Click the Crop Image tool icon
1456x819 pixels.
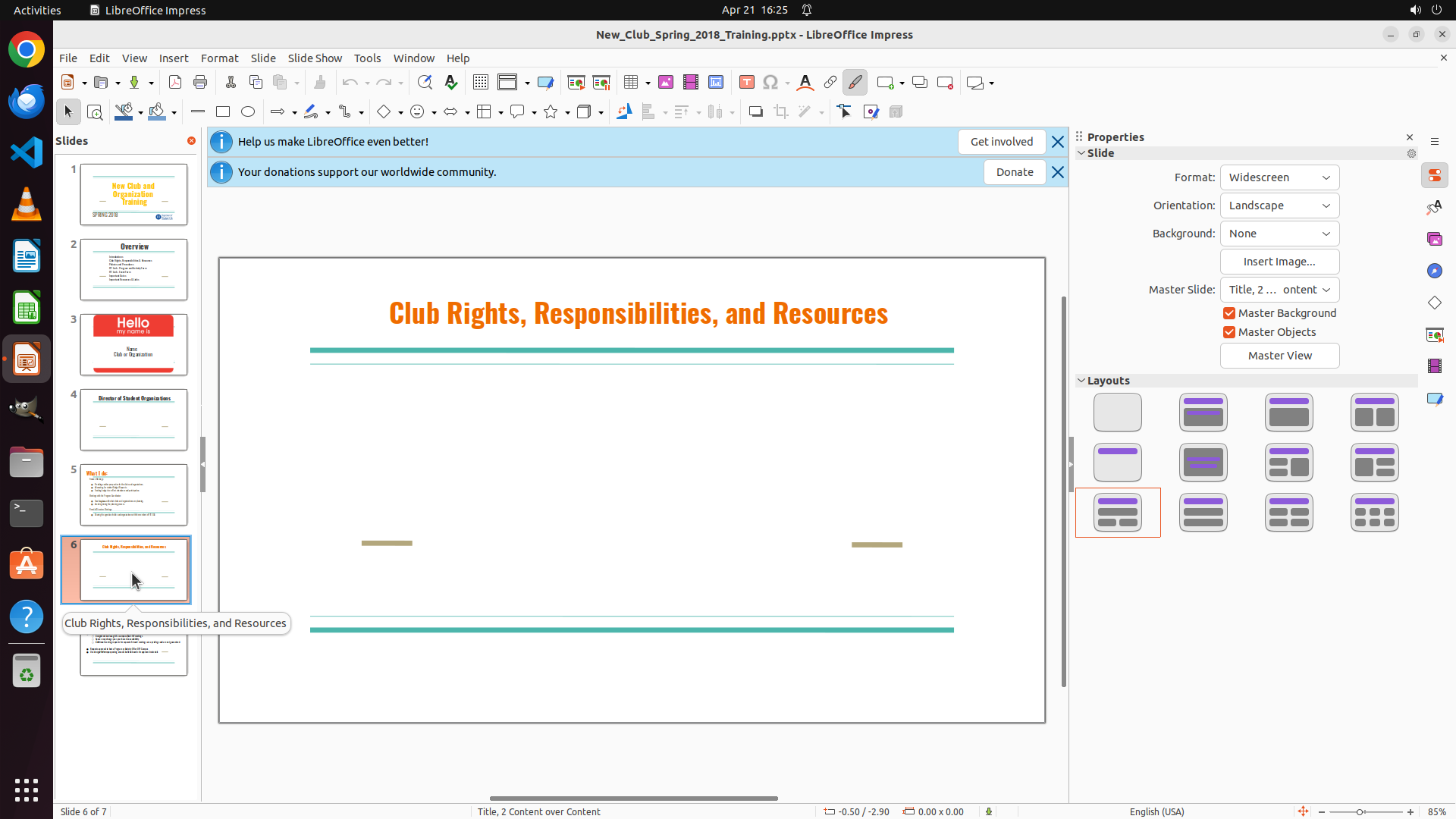point(781,112)
